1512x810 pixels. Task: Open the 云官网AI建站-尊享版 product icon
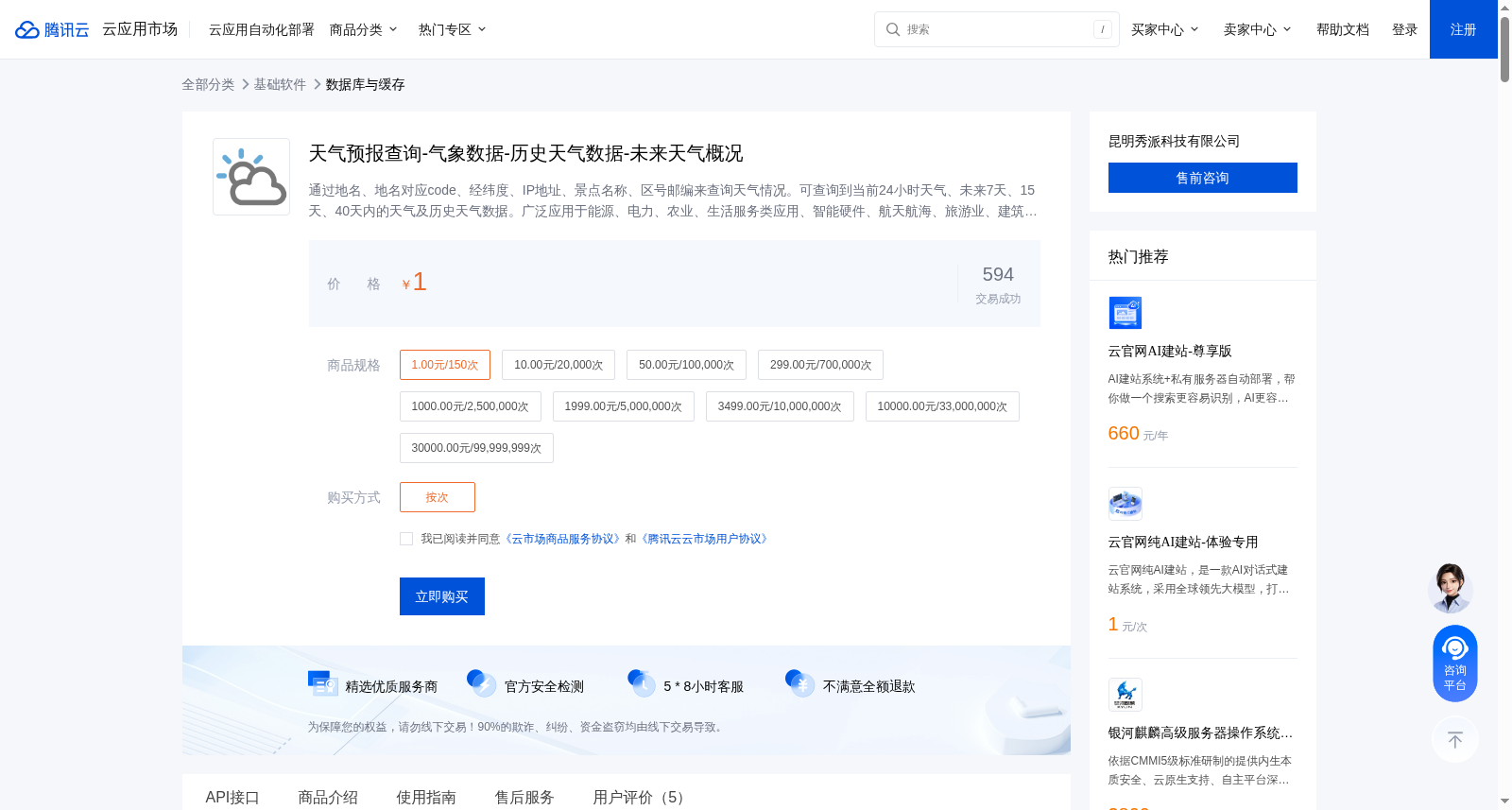[1125, 313]
